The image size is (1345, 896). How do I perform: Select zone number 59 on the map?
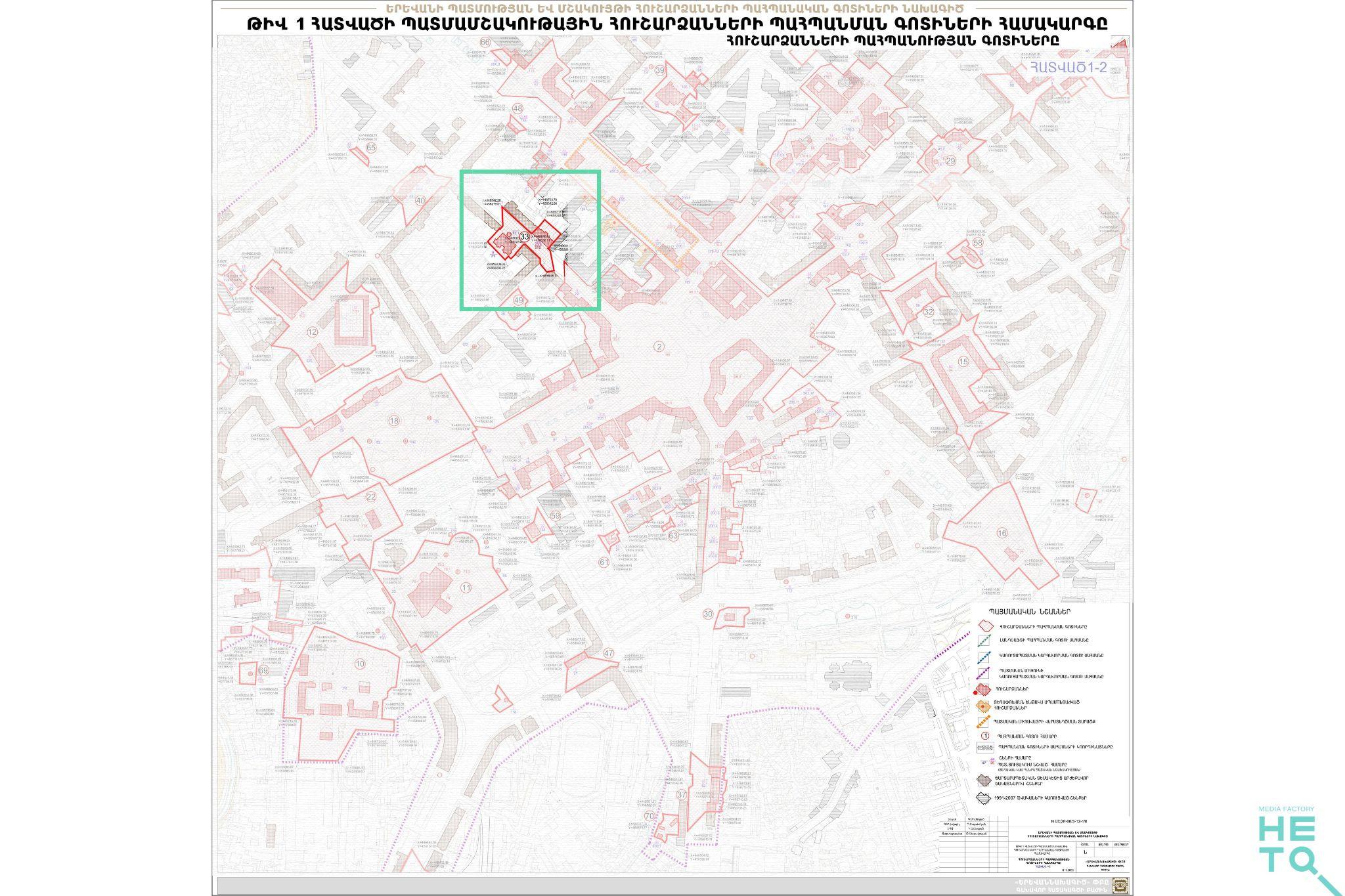tap(556, 516)
